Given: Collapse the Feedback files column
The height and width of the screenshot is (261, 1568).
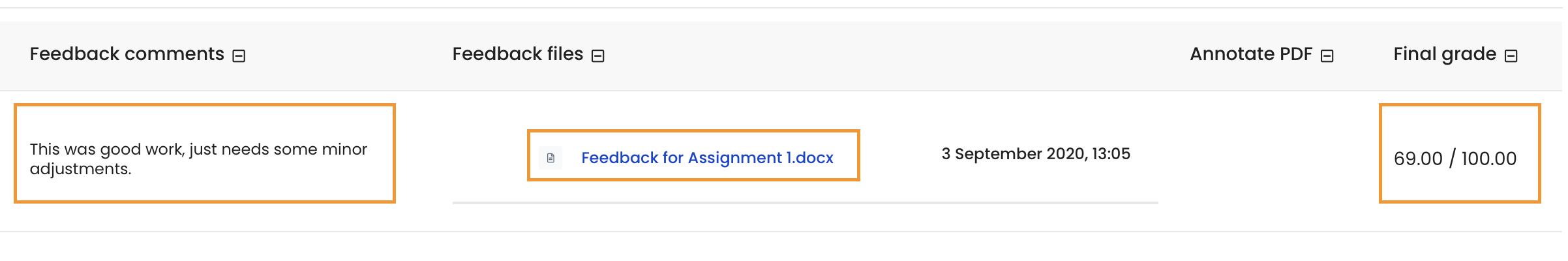Looking at the screenshot, I should [598, 56].
